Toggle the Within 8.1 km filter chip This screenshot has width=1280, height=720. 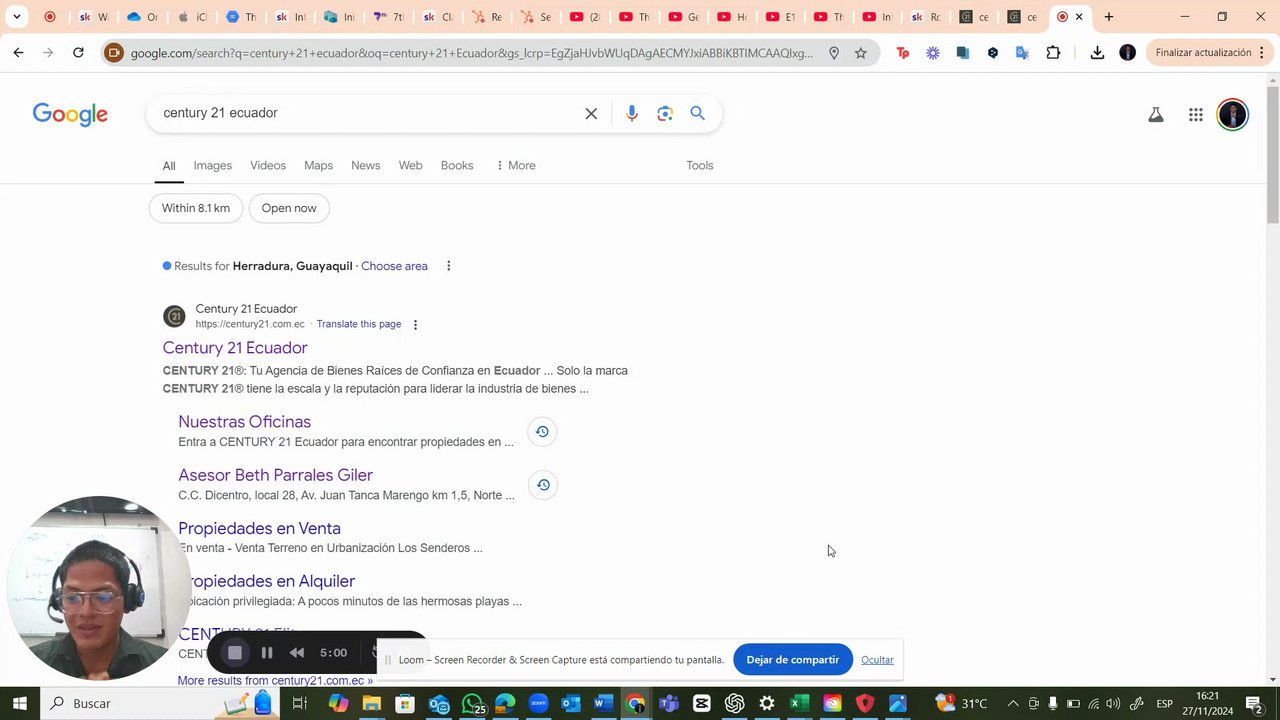[x=196, y=208]
